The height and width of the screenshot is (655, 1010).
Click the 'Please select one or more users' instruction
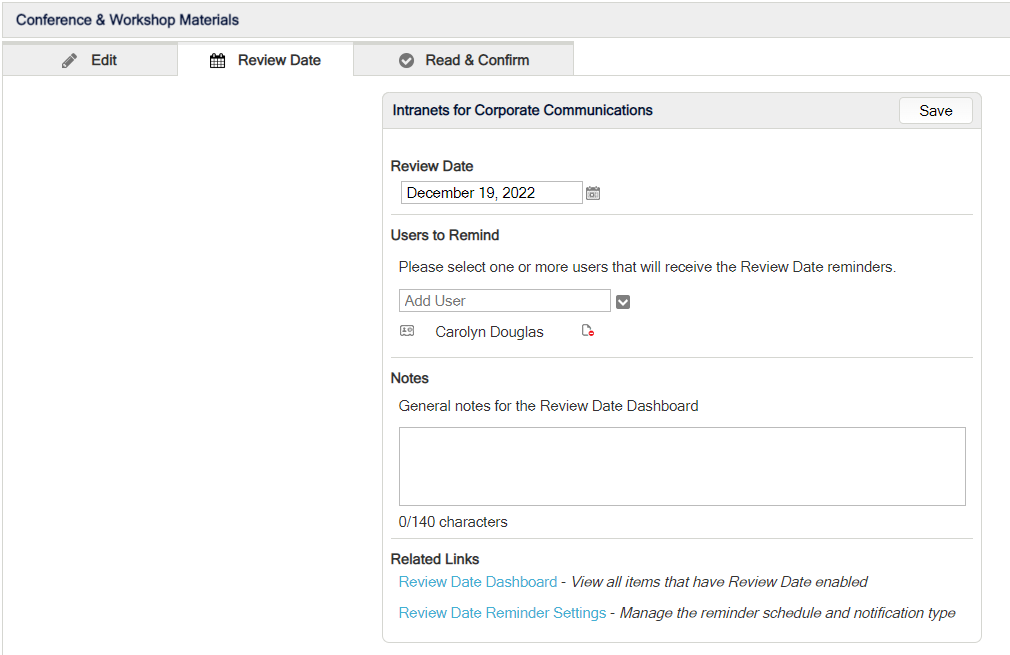(647, 267)
